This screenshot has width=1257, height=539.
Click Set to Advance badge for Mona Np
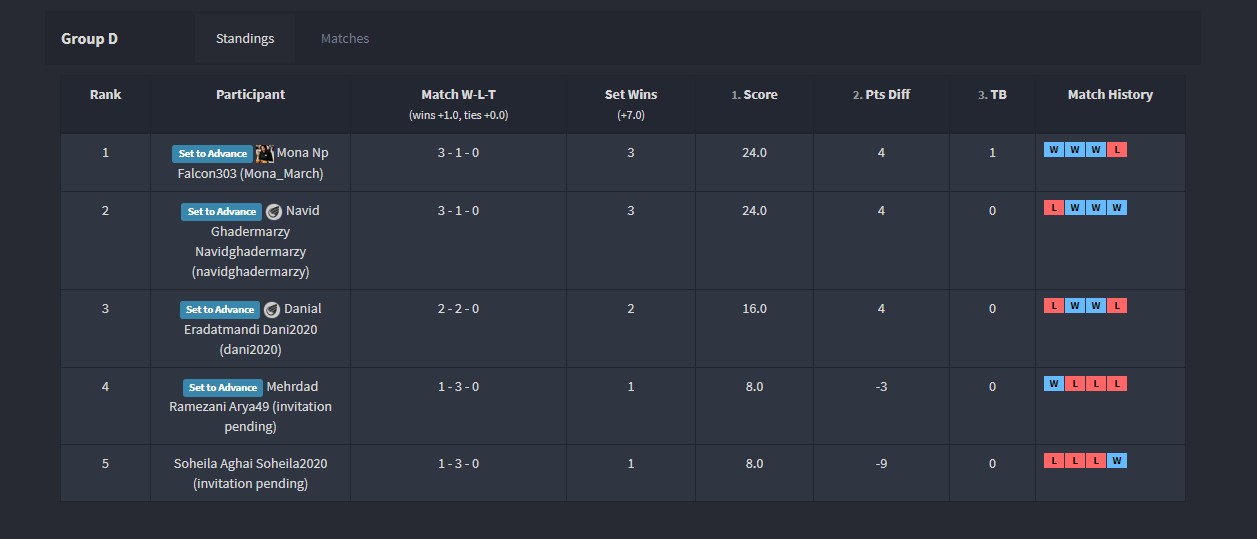(x=212, y=154)
